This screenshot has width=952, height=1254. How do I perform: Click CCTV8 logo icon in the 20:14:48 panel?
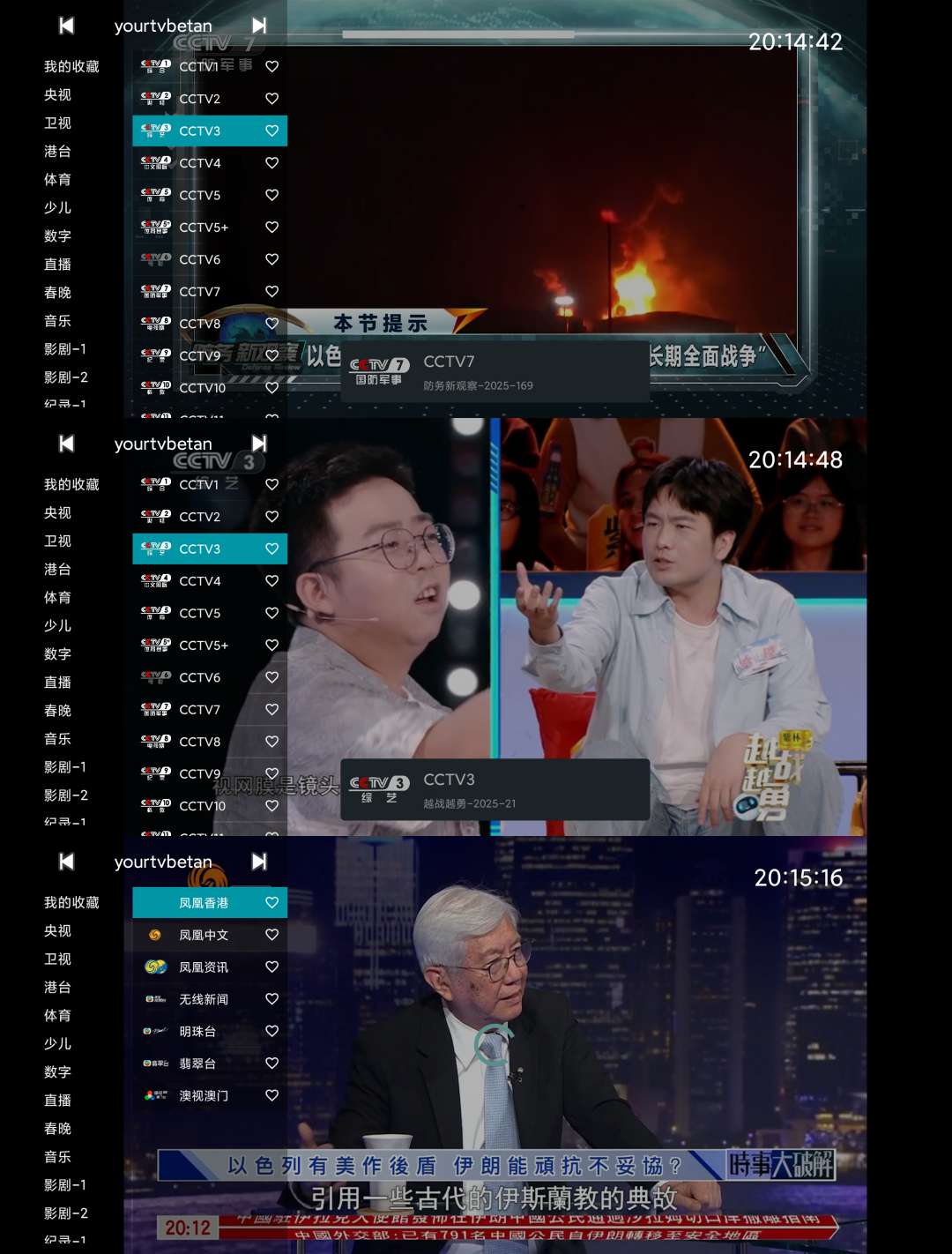coord(155,742)
